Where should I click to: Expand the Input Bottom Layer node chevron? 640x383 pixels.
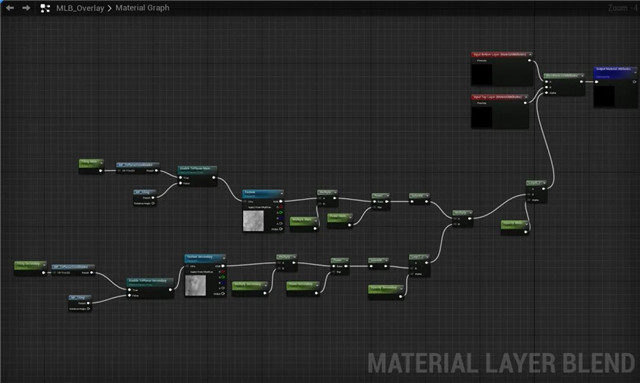coord(530,54)
